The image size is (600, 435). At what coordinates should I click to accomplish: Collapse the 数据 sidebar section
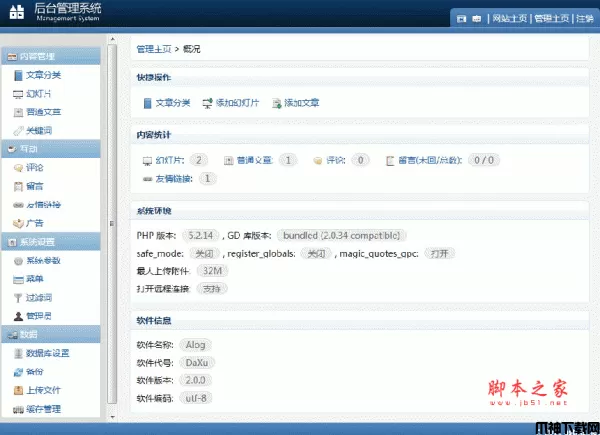pyautogui.click(x=51, y=335)
